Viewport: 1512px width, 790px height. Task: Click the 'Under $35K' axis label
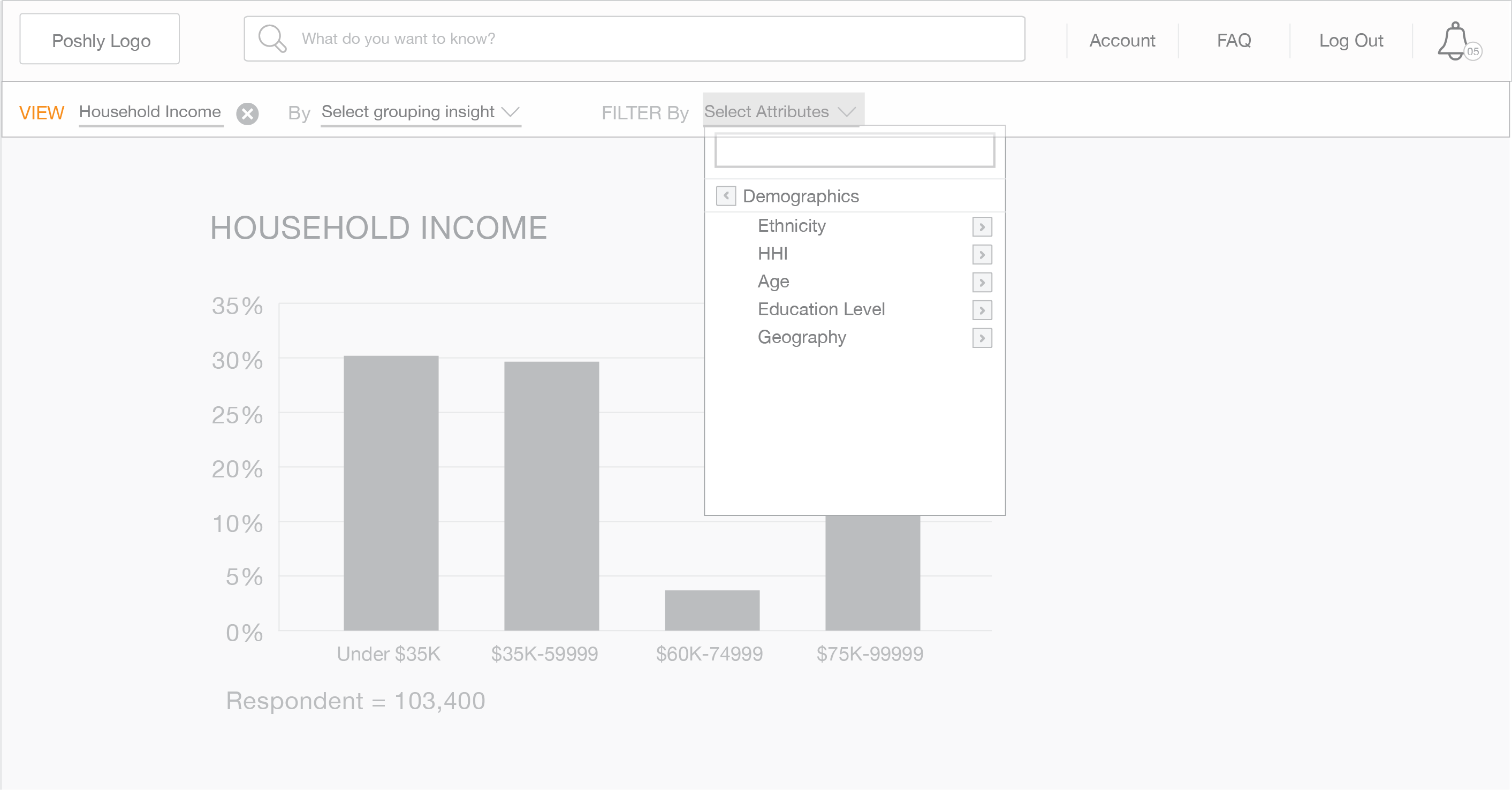pyautogui.click(x=389, y=654)
